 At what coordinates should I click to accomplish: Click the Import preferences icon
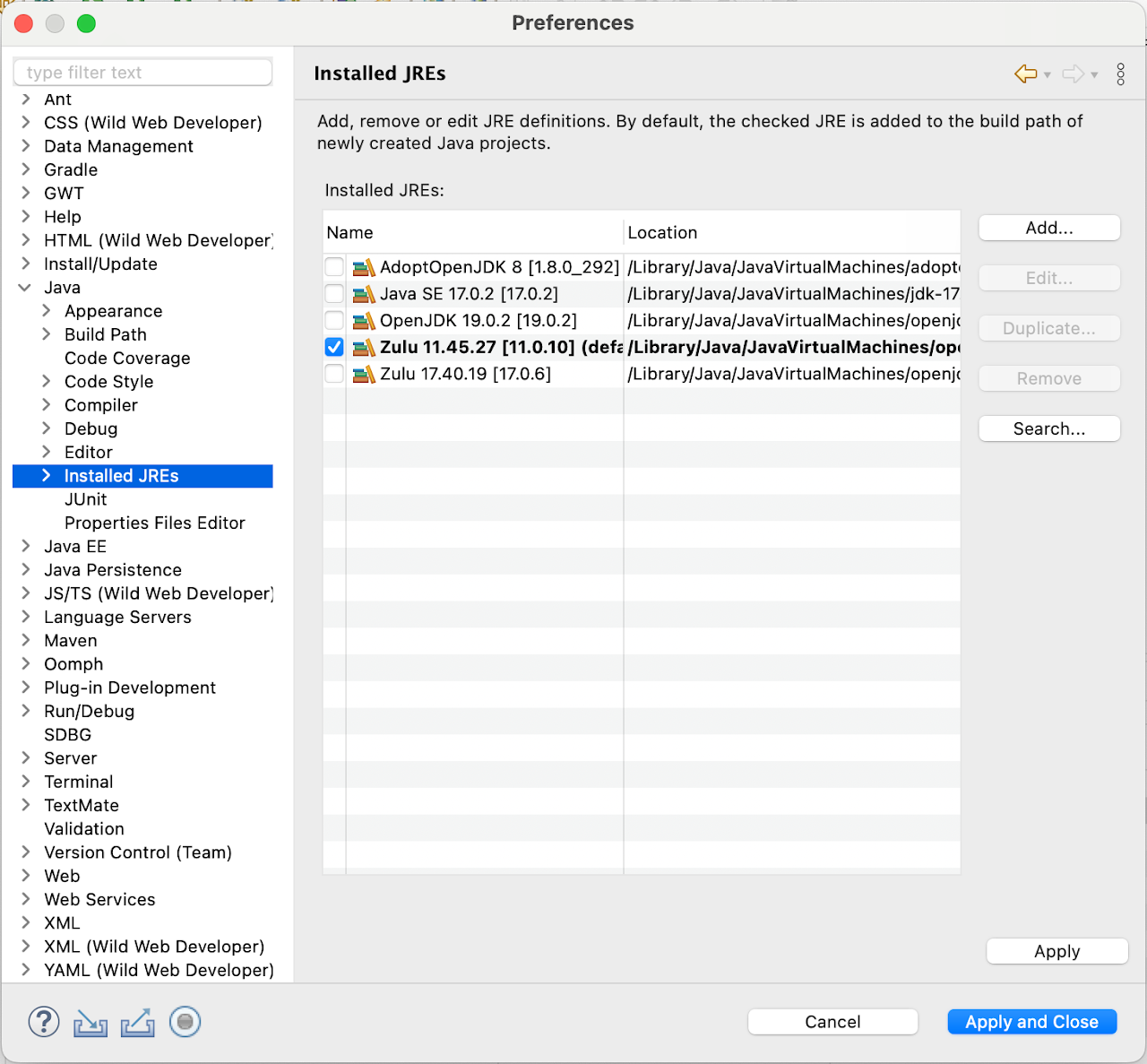[91, 1023]
